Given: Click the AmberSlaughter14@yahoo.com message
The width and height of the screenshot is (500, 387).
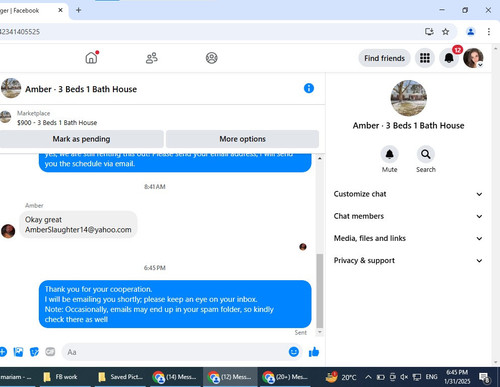Looking at the screenshot, I should (x=78, y=225).
